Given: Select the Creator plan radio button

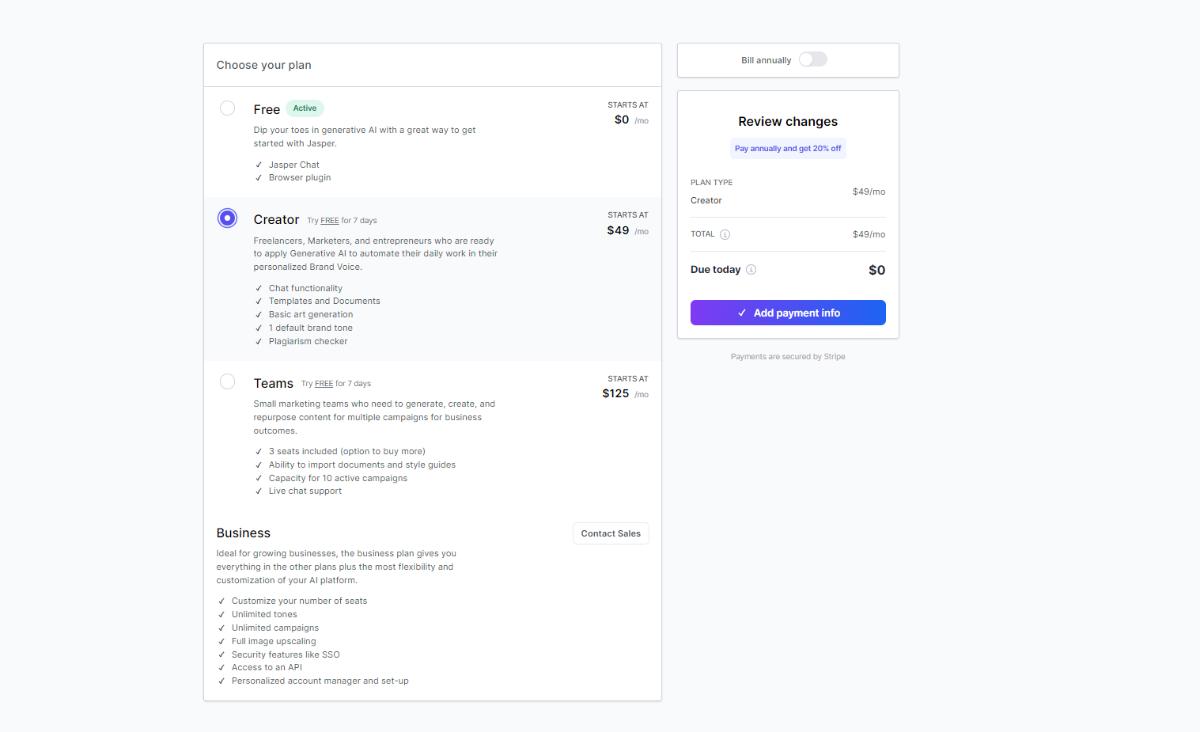Looking at the screenshot, I should point(227,218).
